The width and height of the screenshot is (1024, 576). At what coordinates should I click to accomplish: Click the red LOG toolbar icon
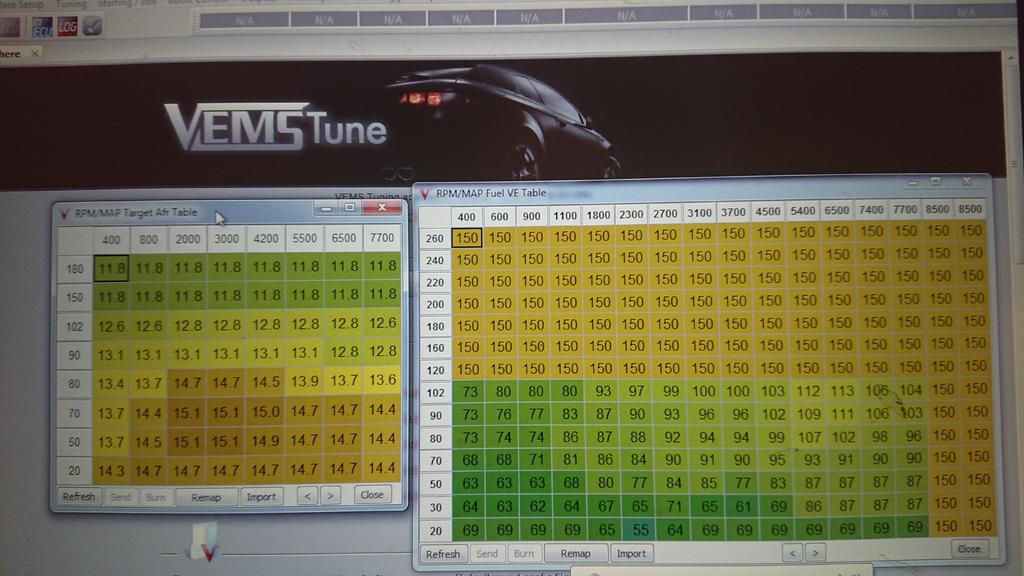coord(67,26)
